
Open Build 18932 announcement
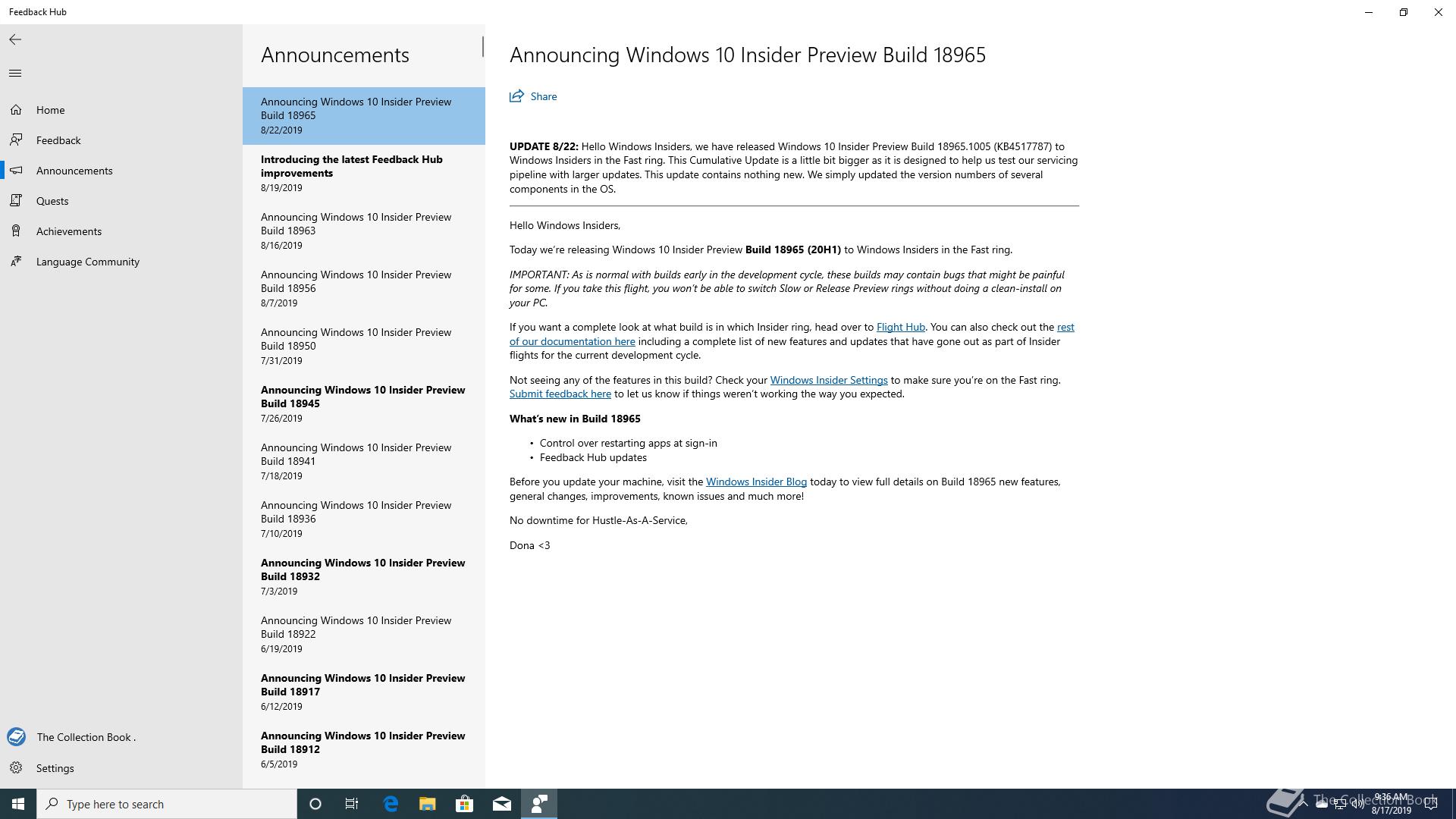click(x=364, y=577)
